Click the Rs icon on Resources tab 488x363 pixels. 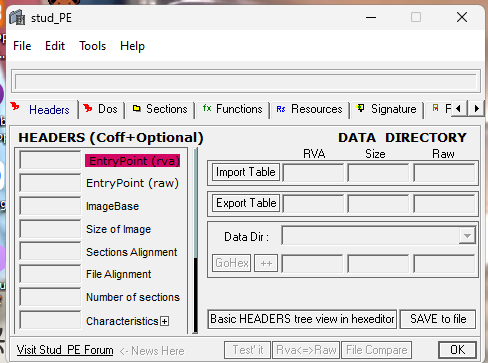pyautogui.click(x=281, y=109)
